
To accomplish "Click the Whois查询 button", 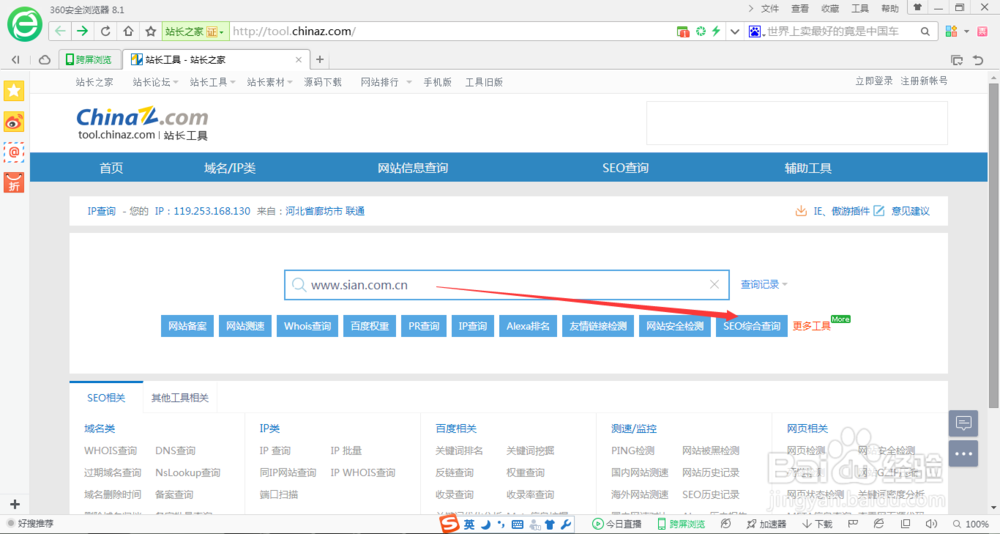I will [x=307, y=326].
